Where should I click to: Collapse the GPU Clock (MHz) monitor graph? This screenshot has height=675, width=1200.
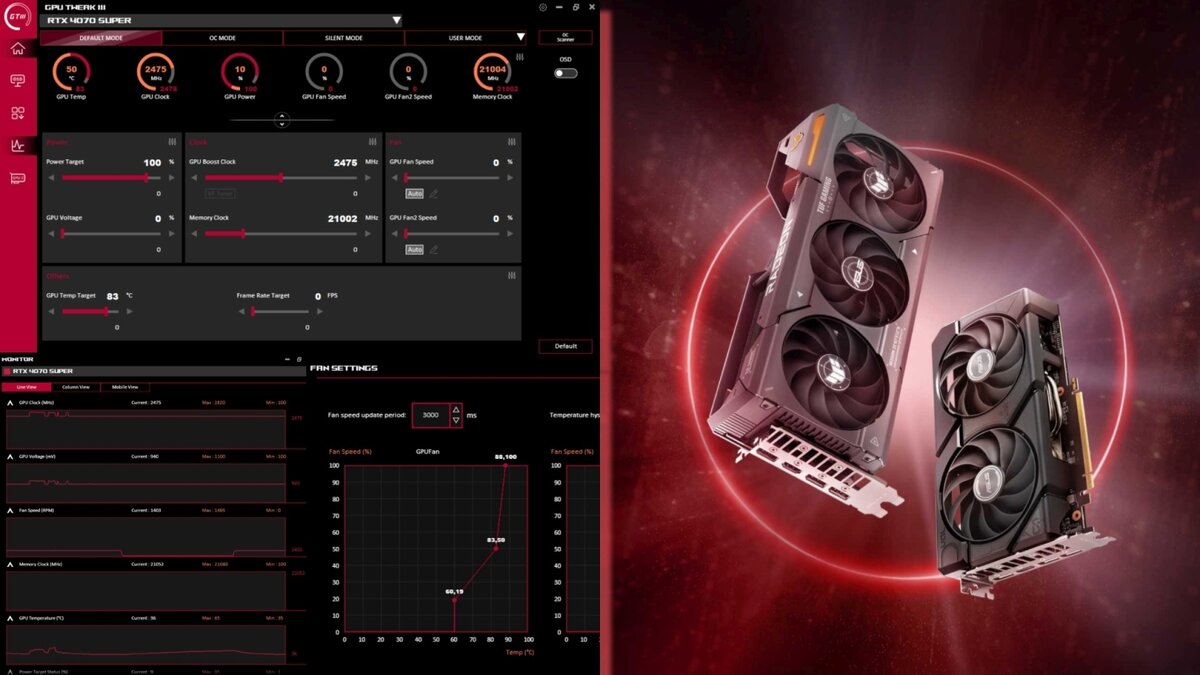click(10, 403)
